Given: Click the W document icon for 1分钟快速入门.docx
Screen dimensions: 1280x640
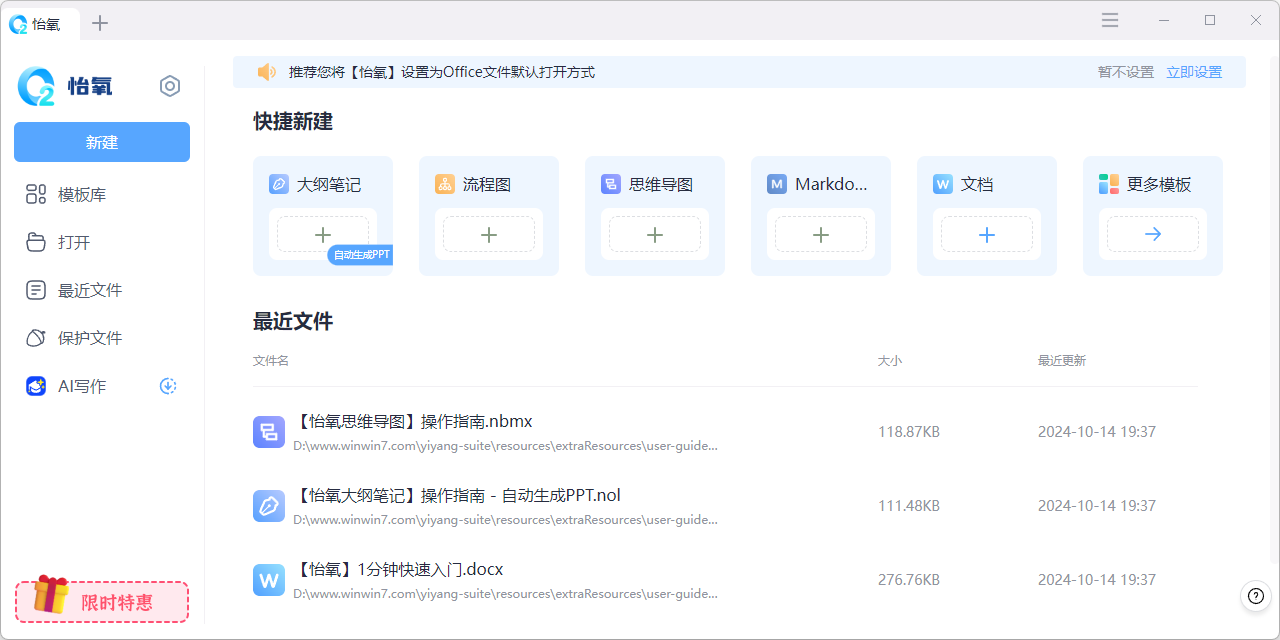Looking at the screenshot, I should (x=269, y=580).
